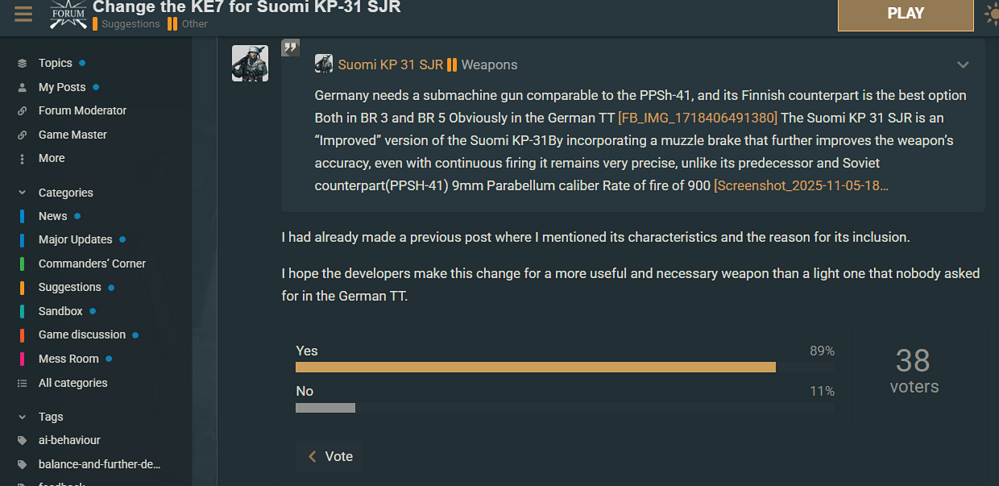
Task: Click the forum logo icon
Action: pyautogui.click(x=68, y=14)
